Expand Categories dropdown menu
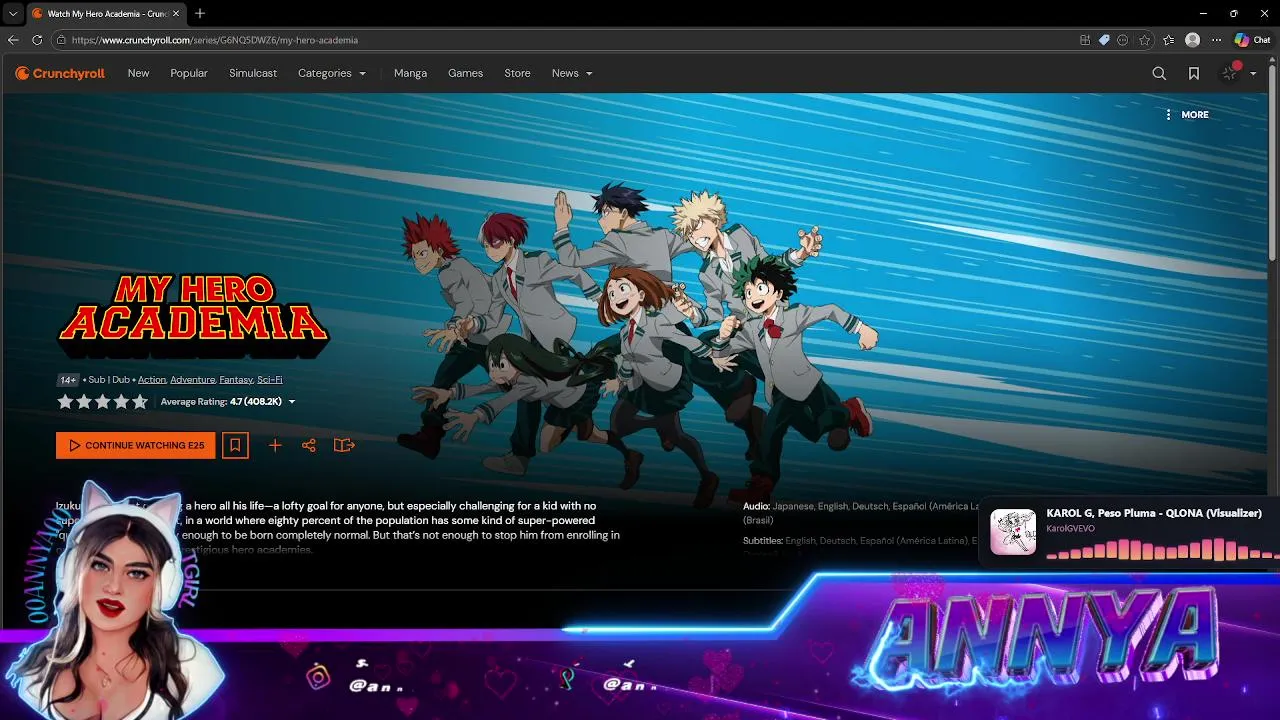The image size is (1280, 720). click(332, 73)
